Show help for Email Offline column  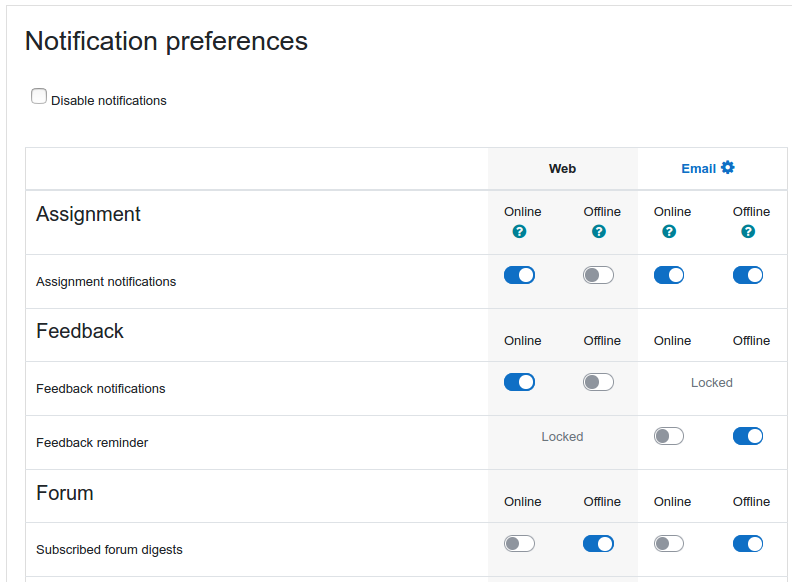748,231
